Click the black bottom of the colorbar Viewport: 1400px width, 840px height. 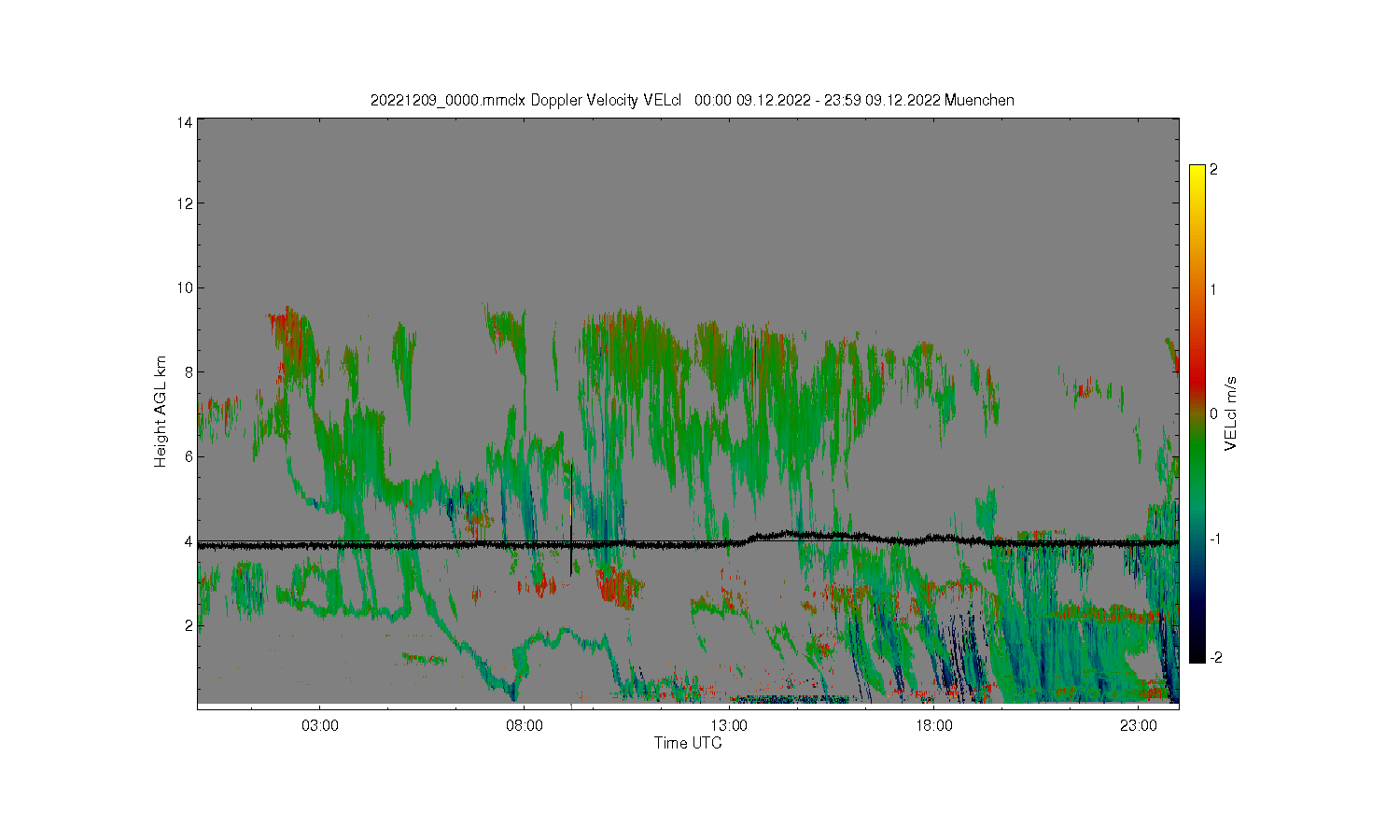pos(1197,655)
